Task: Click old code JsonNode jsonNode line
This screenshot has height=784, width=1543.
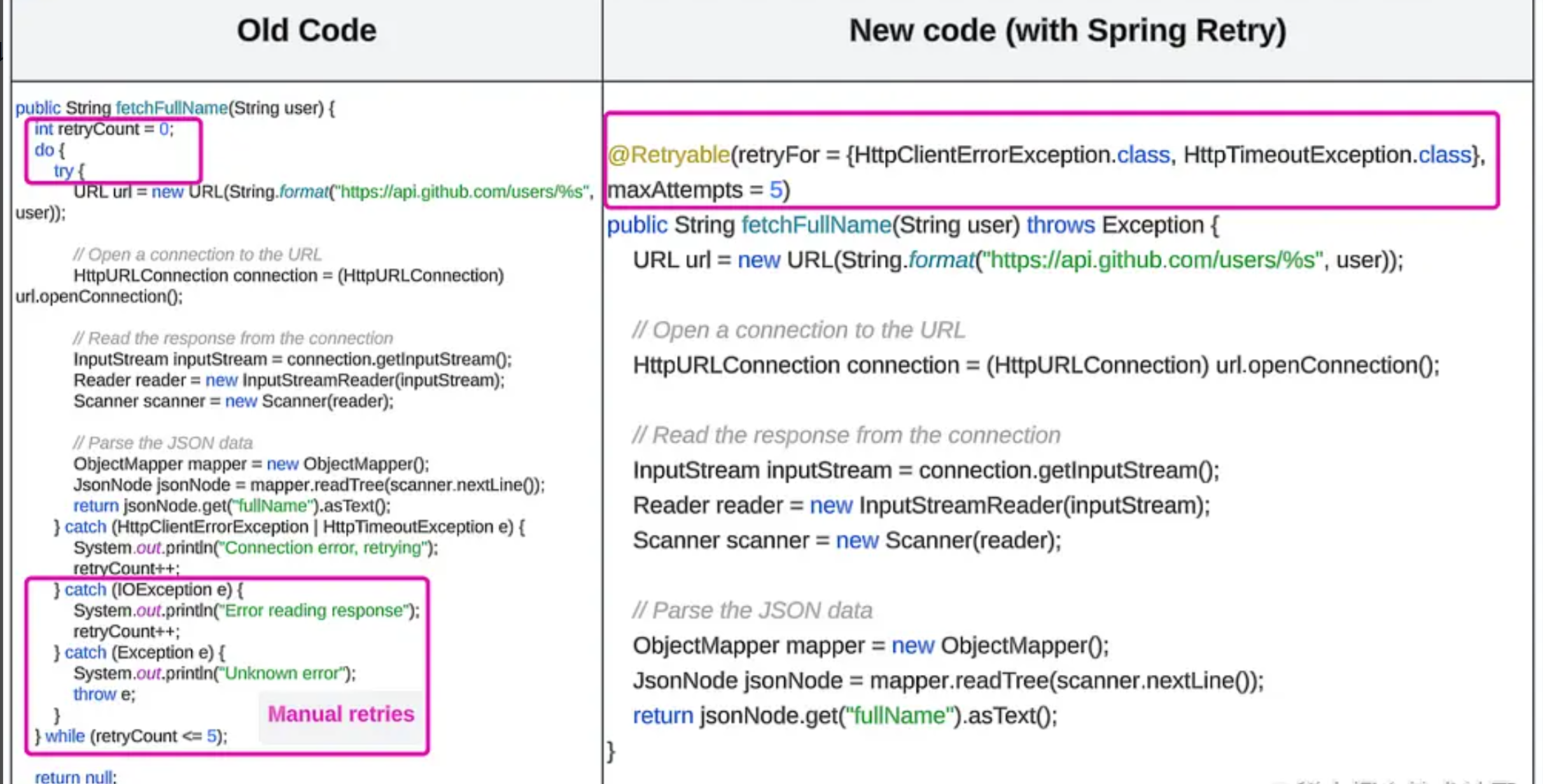Action: pos(309,484)
